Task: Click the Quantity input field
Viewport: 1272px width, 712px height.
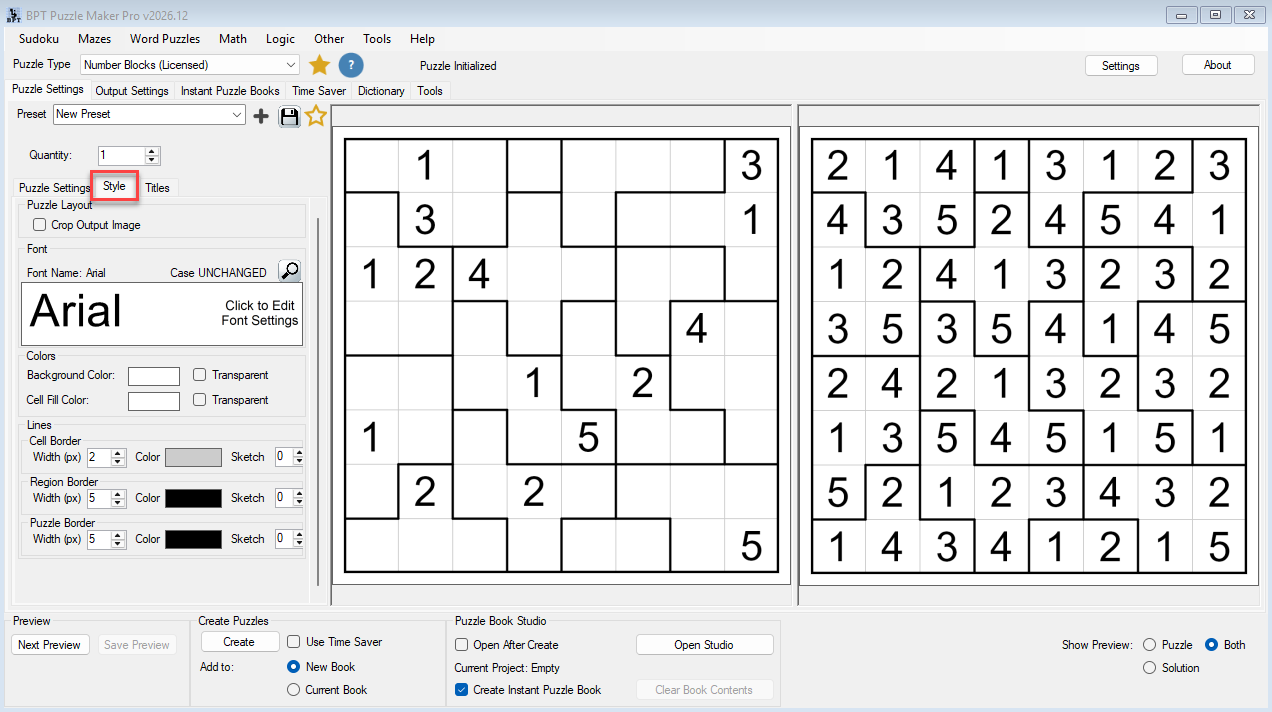Action: [121, 155]
